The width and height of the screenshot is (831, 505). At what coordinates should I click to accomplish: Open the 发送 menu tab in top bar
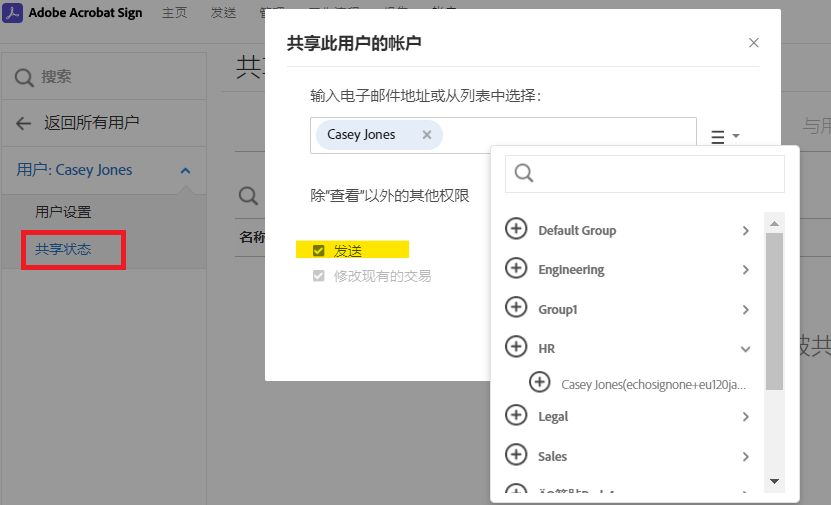pyautogui.click(x=223, y=12)
